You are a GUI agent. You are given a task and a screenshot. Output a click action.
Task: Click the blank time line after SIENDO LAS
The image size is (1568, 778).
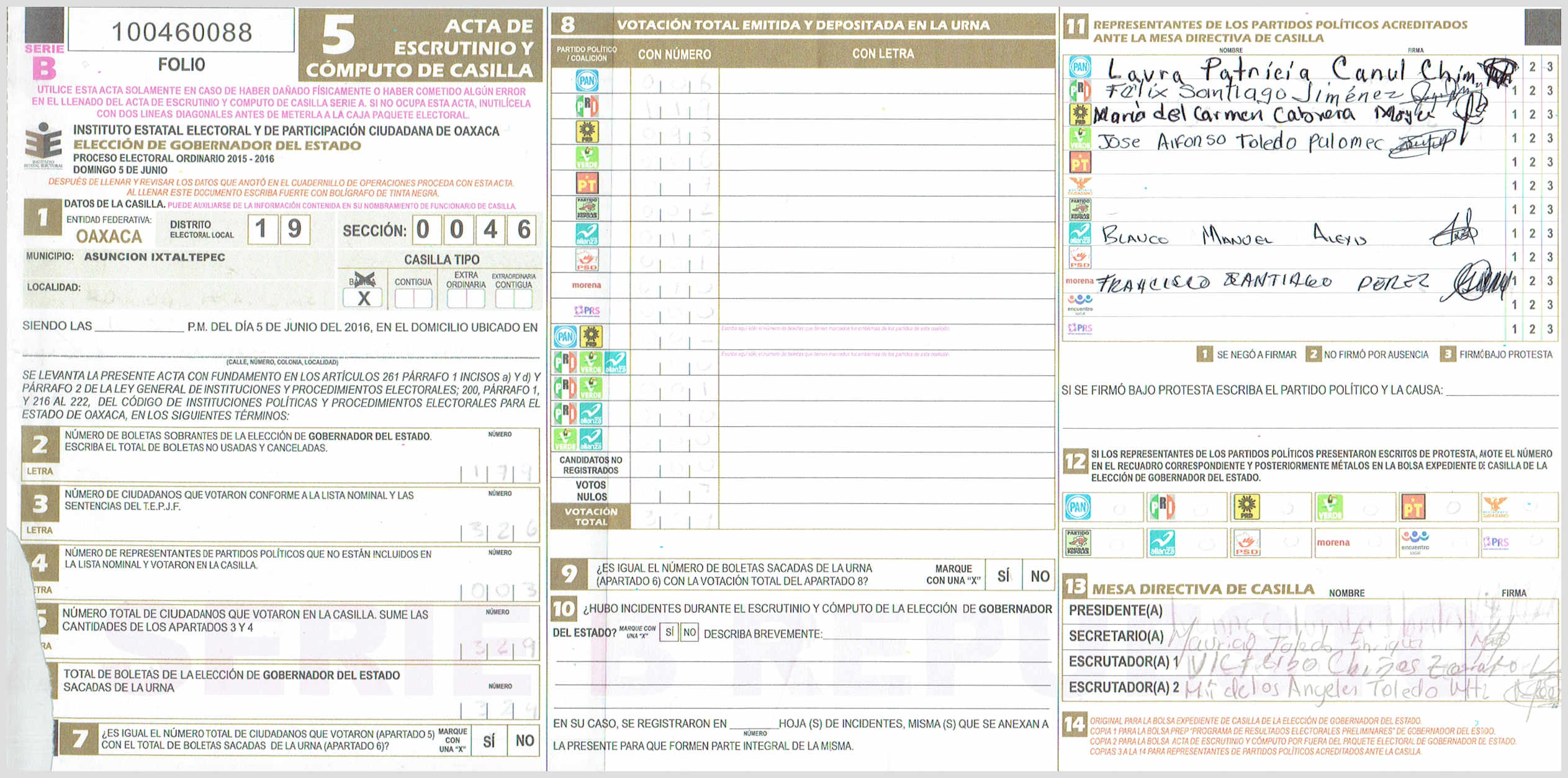click(139, 326)
